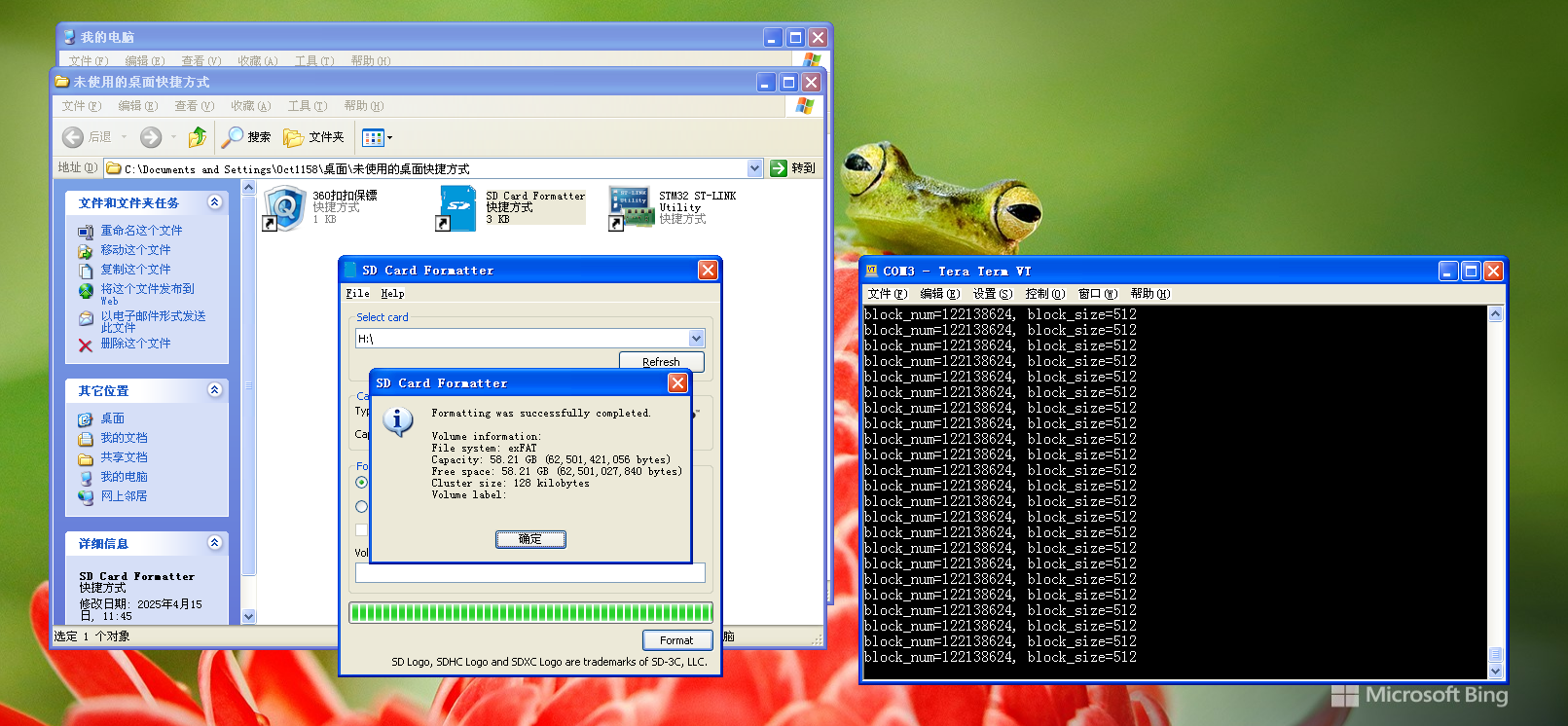The width and height of the screenshot is (1568, 726).
Task: Click the envelope icon for emailing this file
Action: (x=86, y=318)
